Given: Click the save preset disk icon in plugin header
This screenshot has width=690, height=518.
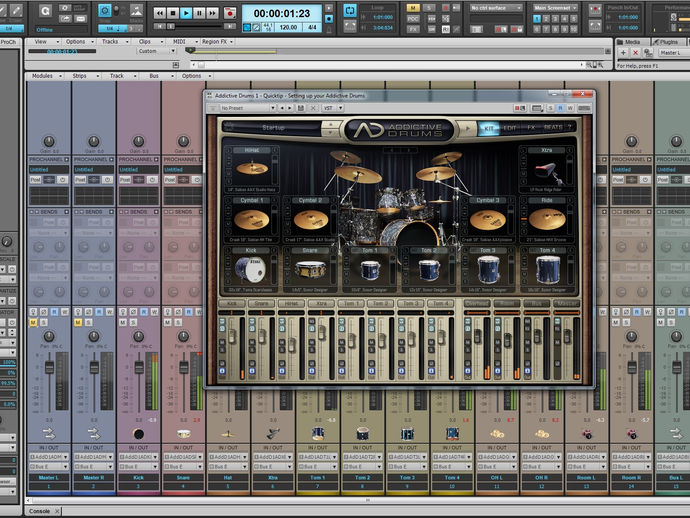Looking at the screenshot, I should [x=301, y=108].
